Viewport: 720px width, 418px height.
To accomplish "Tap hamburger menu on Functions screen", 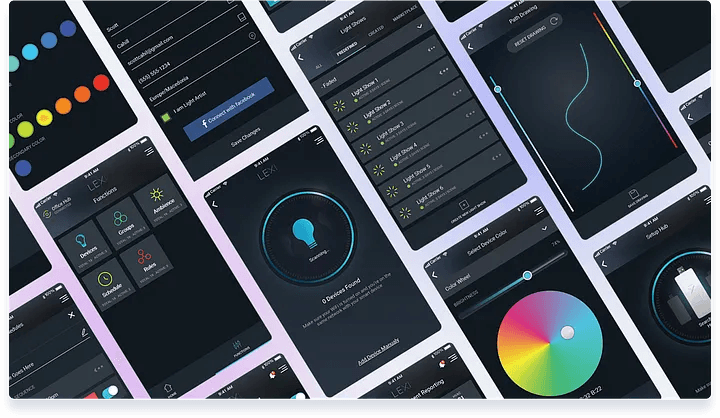I will 150,151.
